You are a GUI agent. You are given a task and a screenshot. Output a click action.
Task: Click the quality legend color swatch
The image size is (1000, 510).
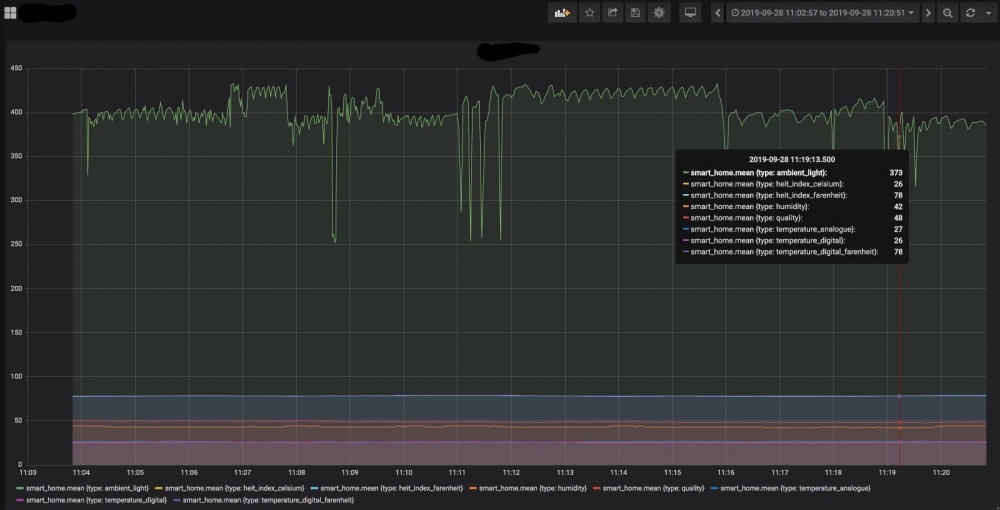[597, 488]
